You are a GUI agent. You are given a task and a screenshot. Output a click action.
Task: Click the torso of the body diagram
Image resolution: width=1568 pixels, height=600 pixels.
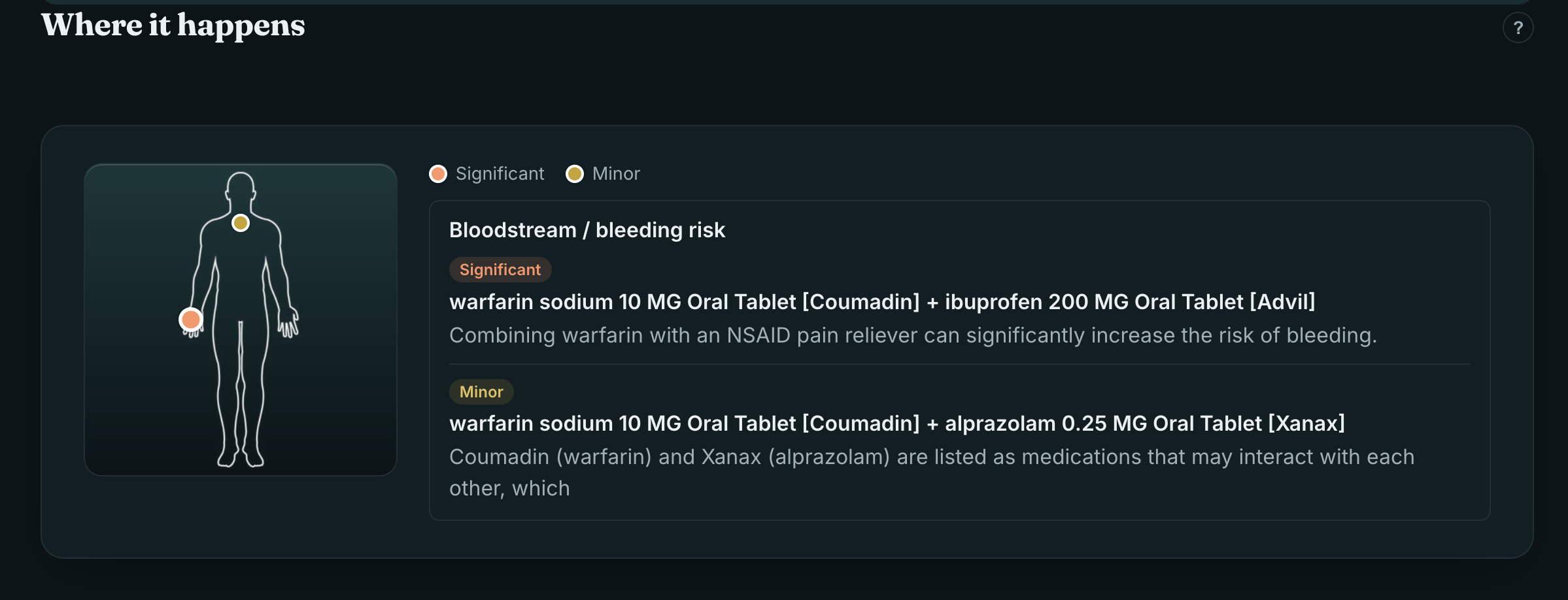coord(241,268)
